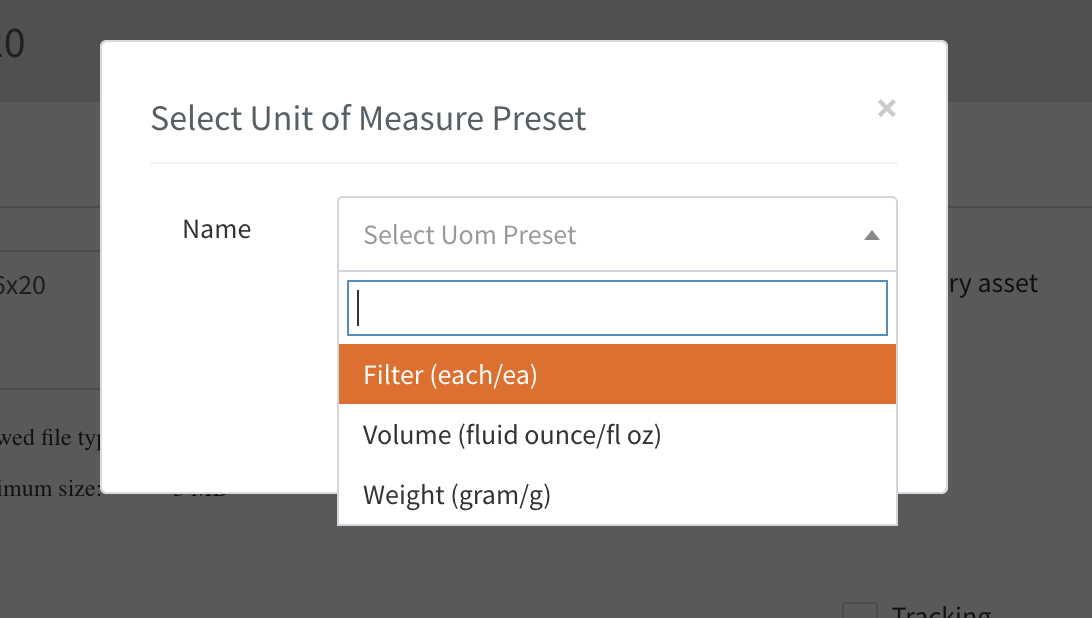Click the dialog title text
Screen dimensions: 1092x618
(x=368, y=118)
